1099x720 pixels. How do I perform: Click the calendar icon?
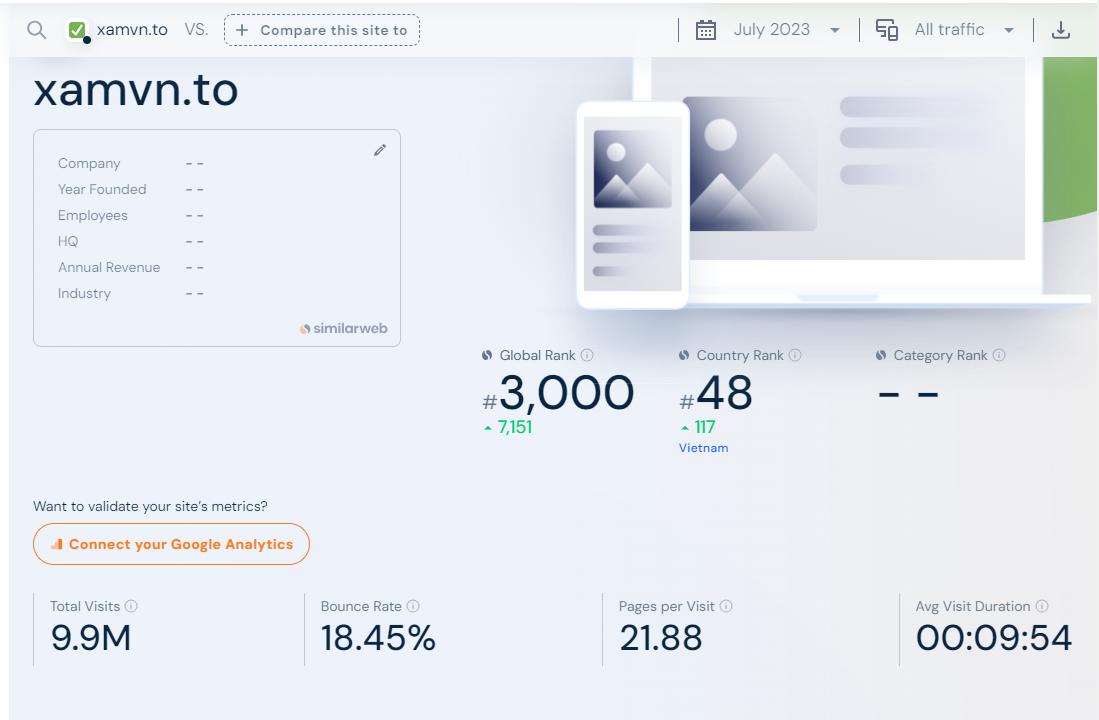(706, 30)
